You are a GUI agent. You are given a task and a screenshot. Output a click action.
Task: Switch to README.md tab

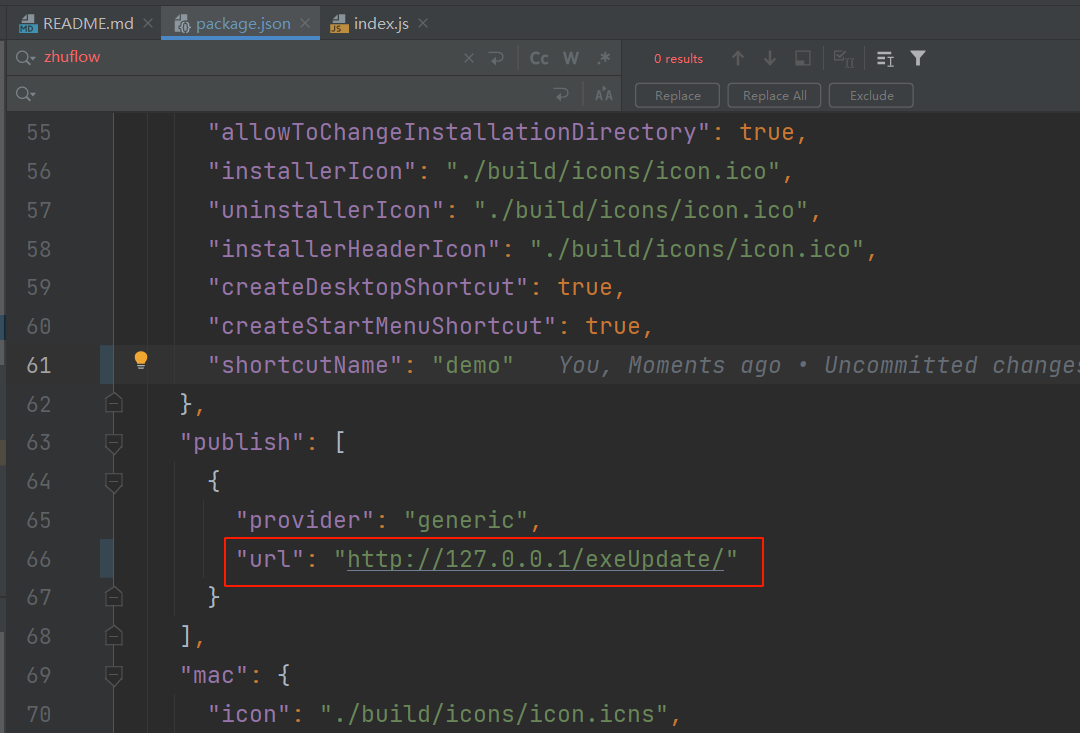77,23
